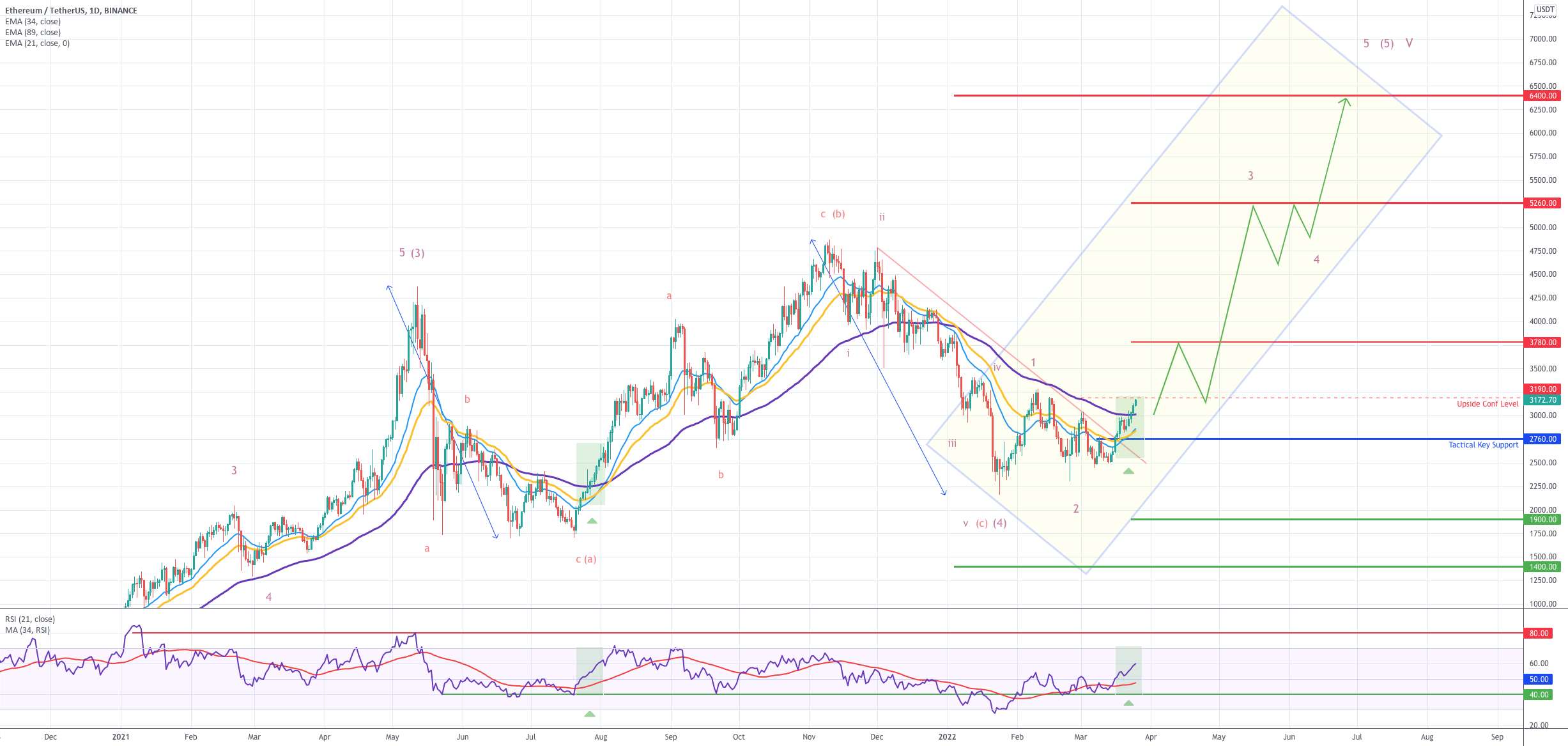Click the '1' wave label near February 2022
This screenshot has width=1568, height=746.
coord(1033,362)
